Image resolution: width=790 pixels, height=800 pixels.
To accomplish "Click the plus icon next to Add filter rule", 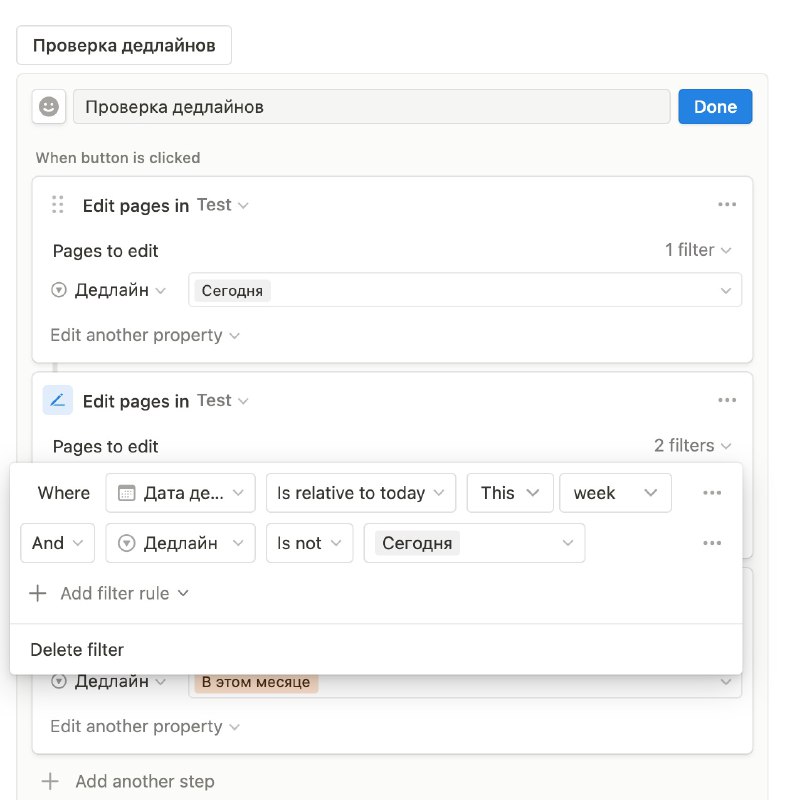I will [x=38, y=593].
